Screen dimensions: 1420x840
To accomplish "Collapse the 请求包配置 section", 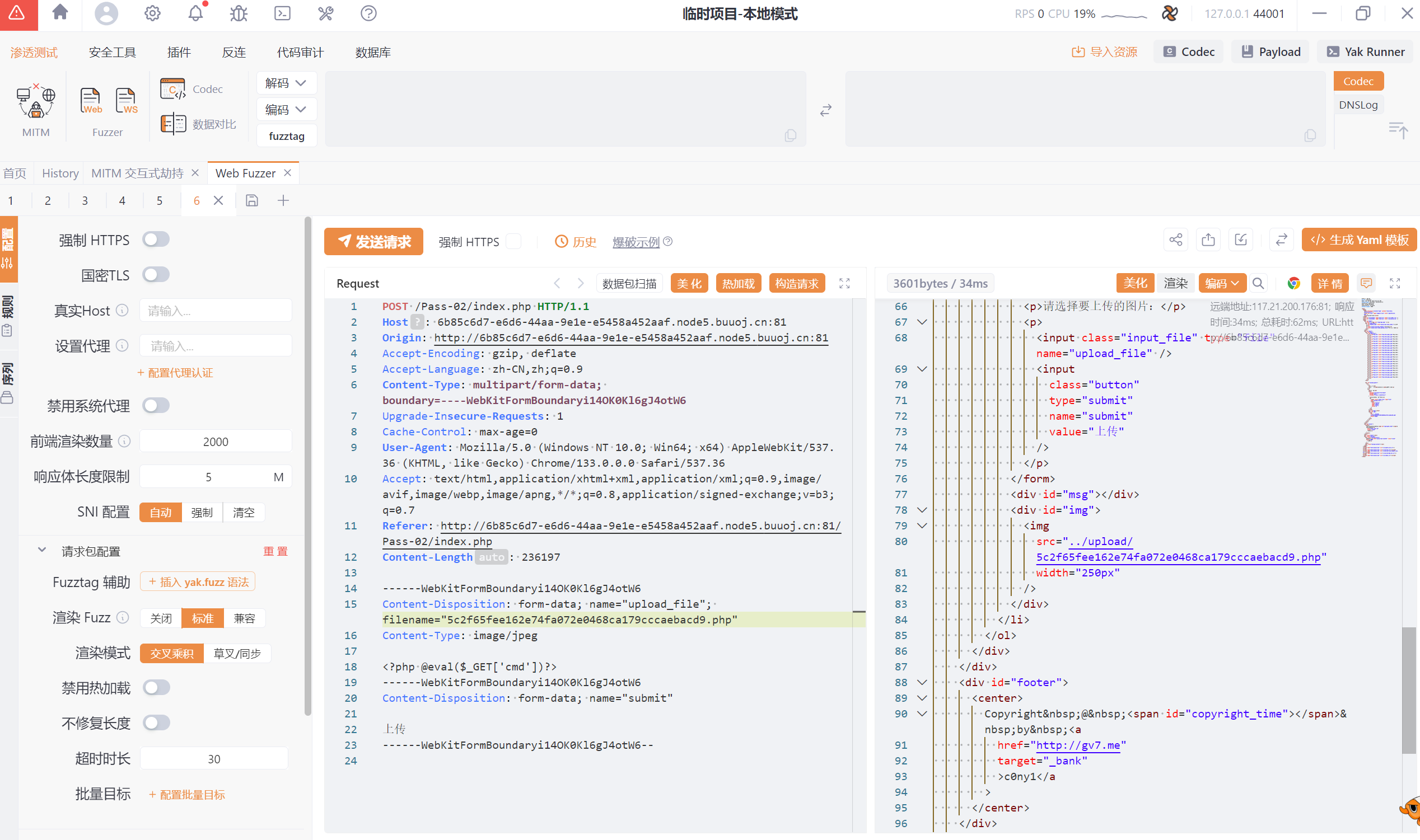I will click(42, 551).
